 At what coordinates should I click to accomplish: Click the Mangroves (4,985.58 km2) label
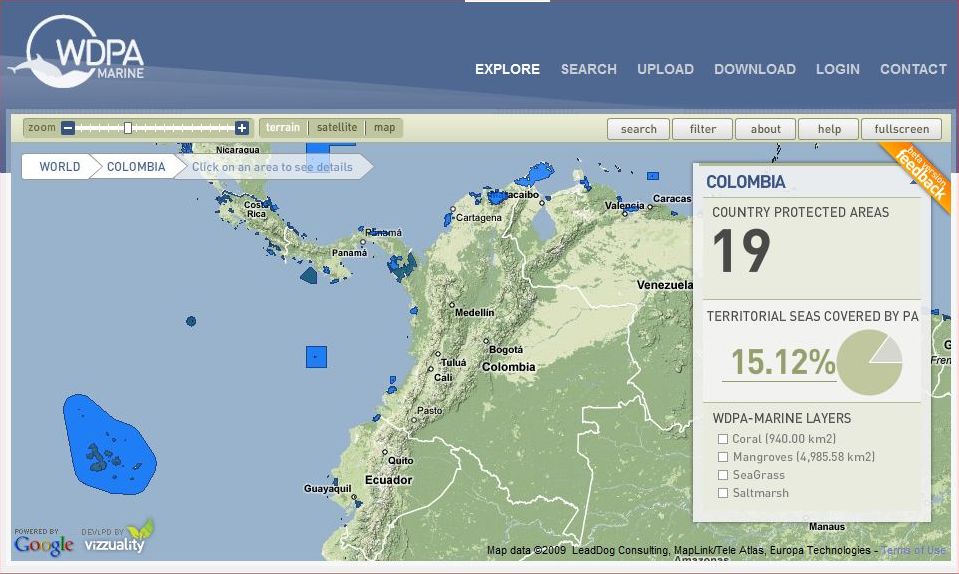point(804,457)
